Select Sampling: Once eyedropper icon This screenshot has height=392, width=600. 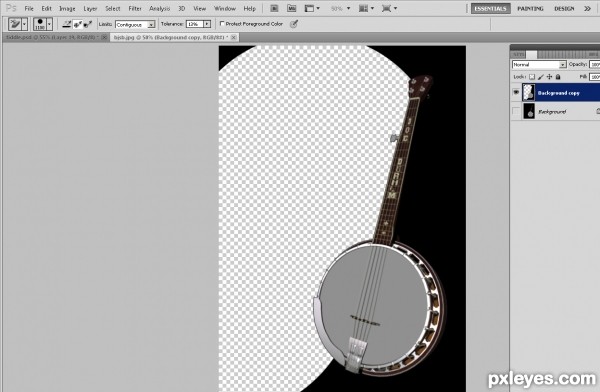78,24
